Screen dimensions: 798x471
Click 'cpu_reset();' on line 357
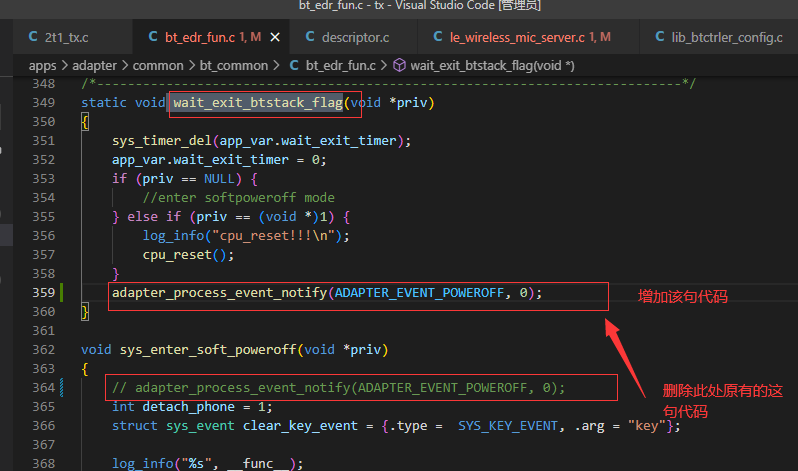pyautogui.click(x=188, y=255)
